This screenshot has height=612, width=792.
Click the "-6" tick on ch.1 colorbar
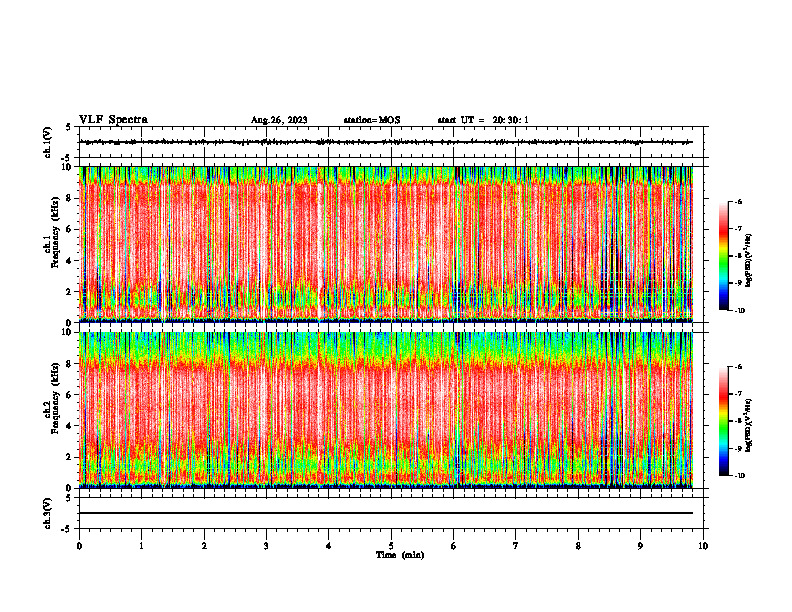pos(739,201)
